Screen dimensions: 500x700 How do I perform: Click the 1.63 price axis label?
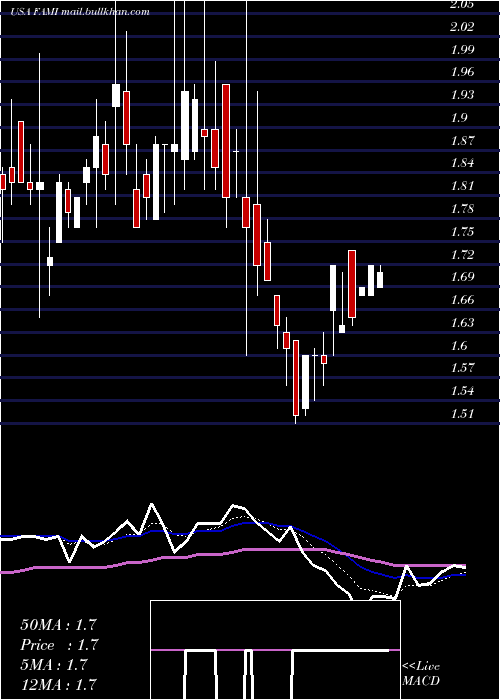click(461, 322)
